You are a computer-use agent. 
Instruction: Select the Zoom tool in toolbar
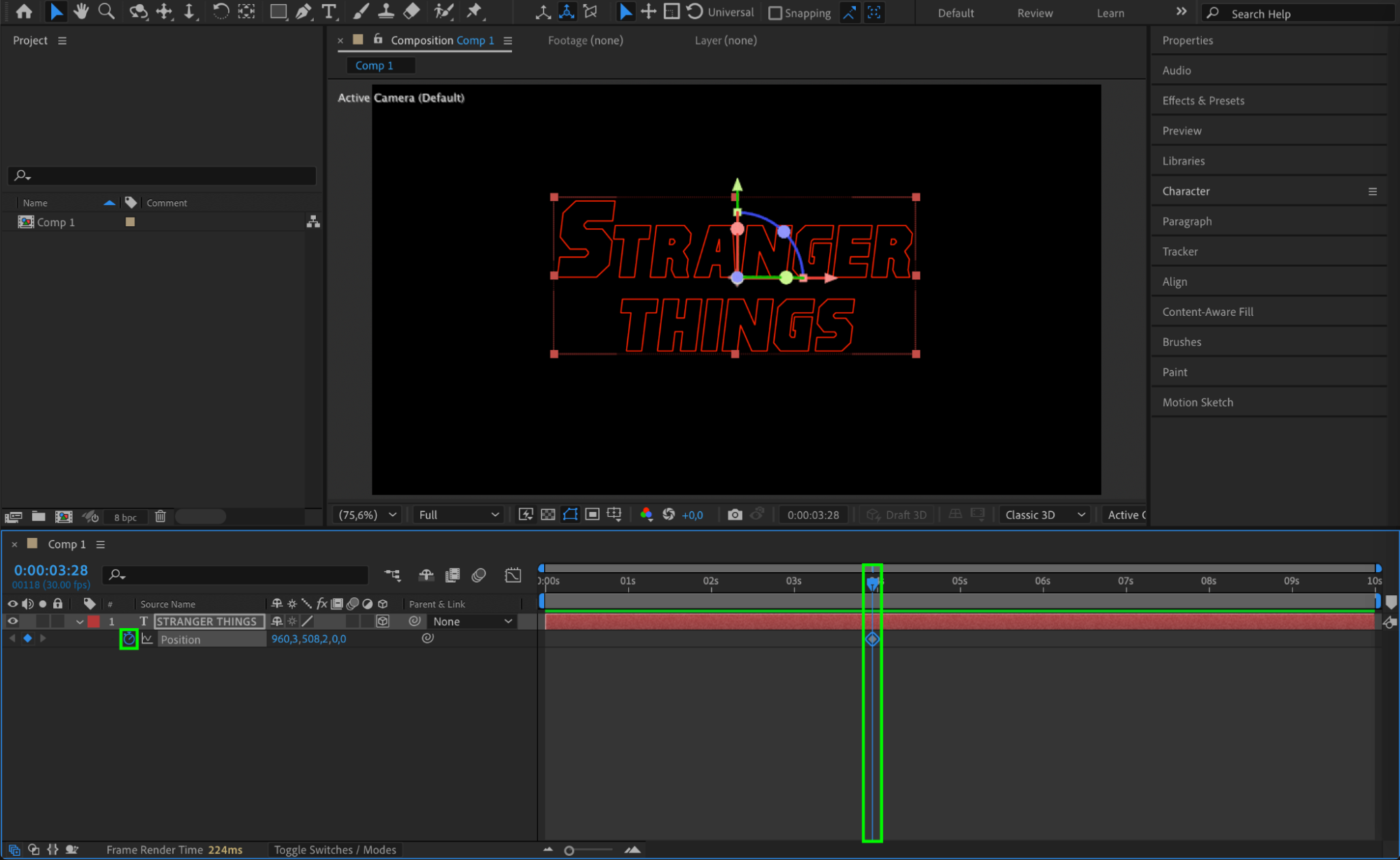pos(106,11)
